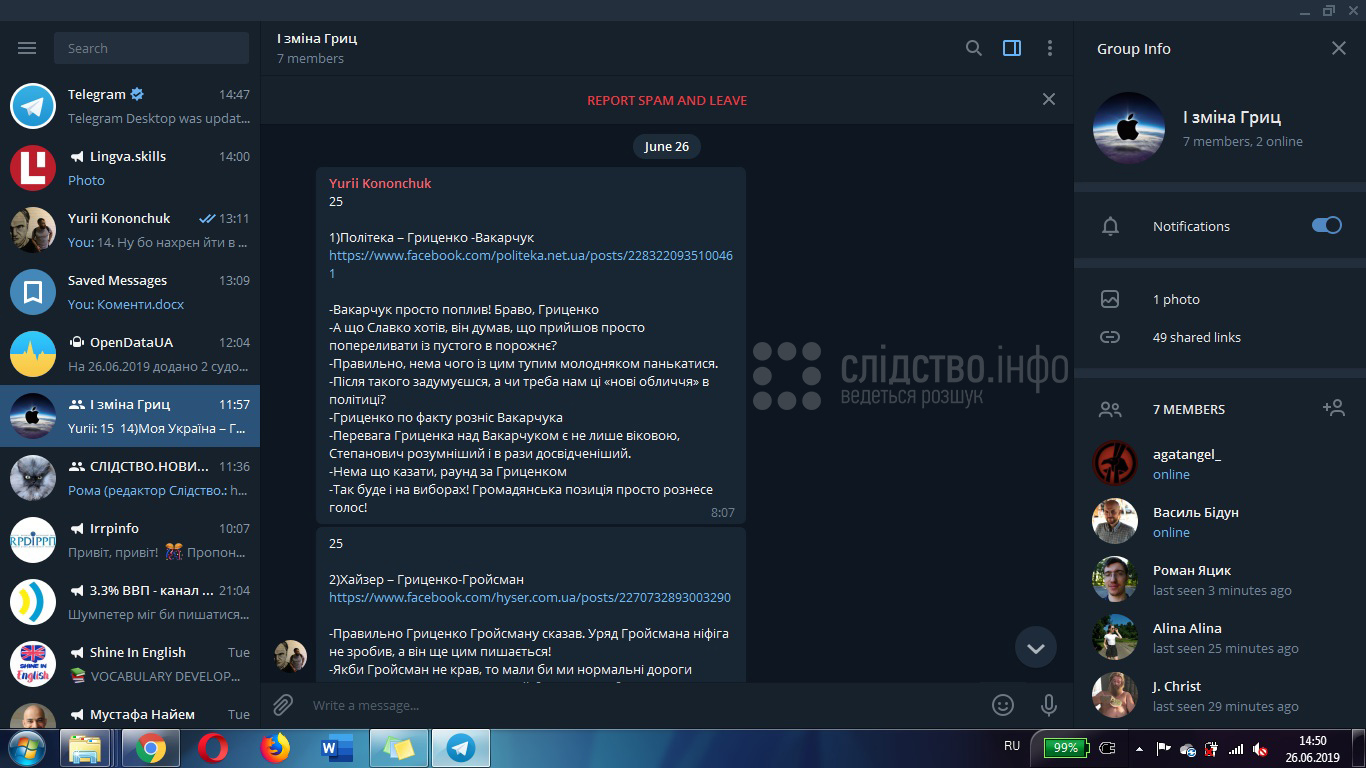Open the 3.3% ВВП channel
The image size is (1366, 768).
click(130, 602)
